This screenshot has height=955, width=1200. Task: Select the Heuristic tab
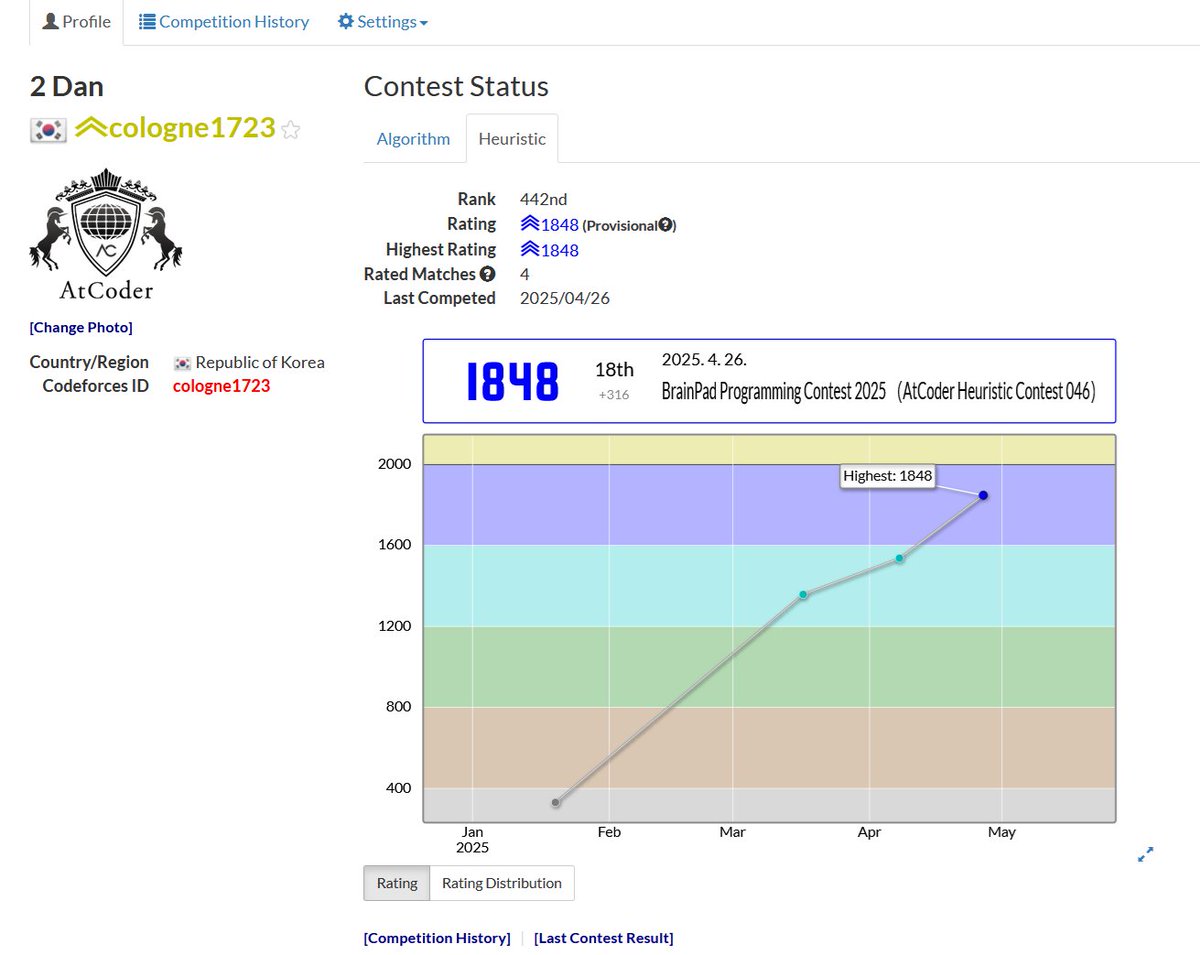point(512,139)
